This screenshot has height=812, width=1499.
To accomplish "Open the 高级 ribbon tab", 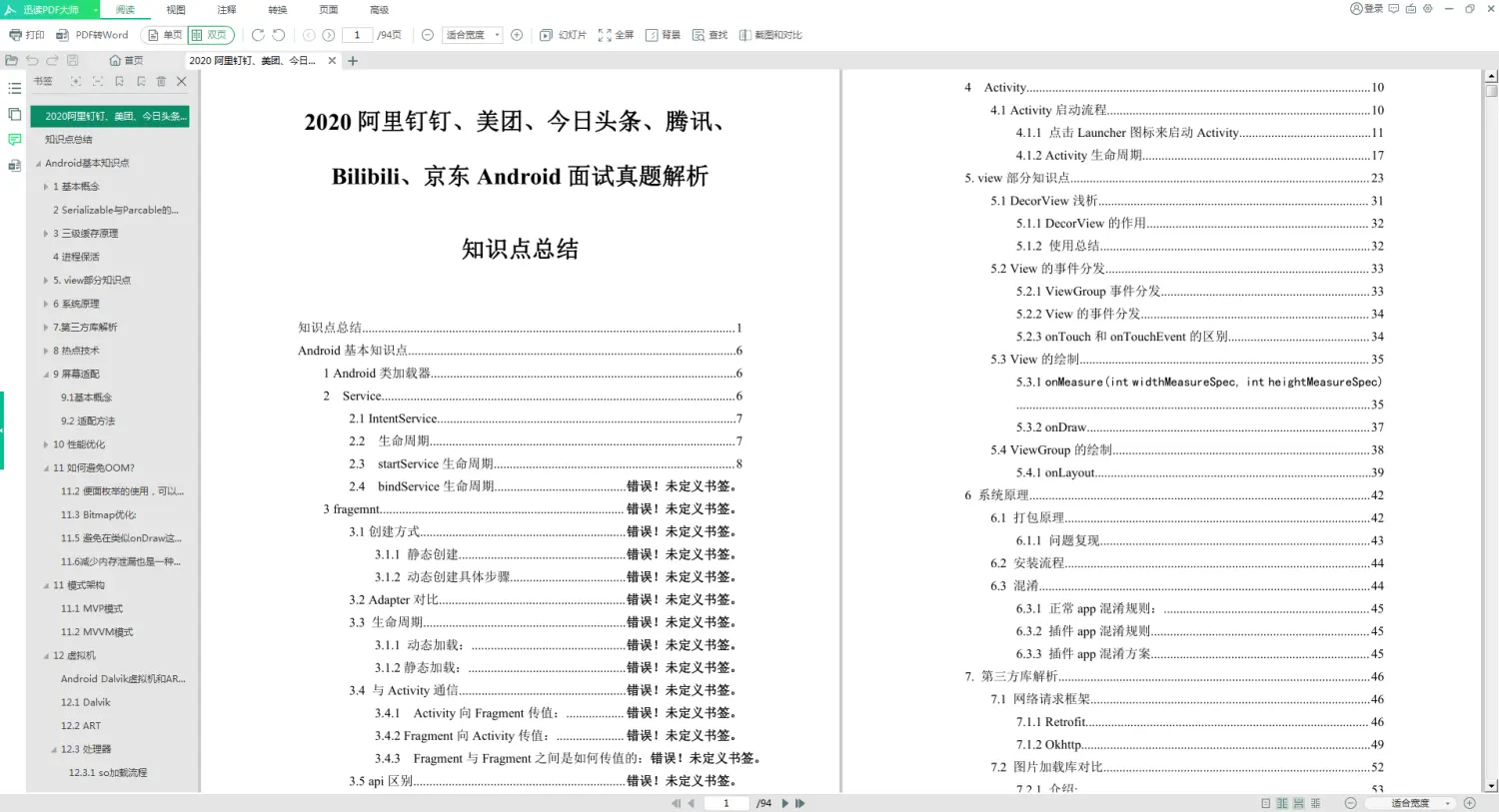I will pos(380,10).
